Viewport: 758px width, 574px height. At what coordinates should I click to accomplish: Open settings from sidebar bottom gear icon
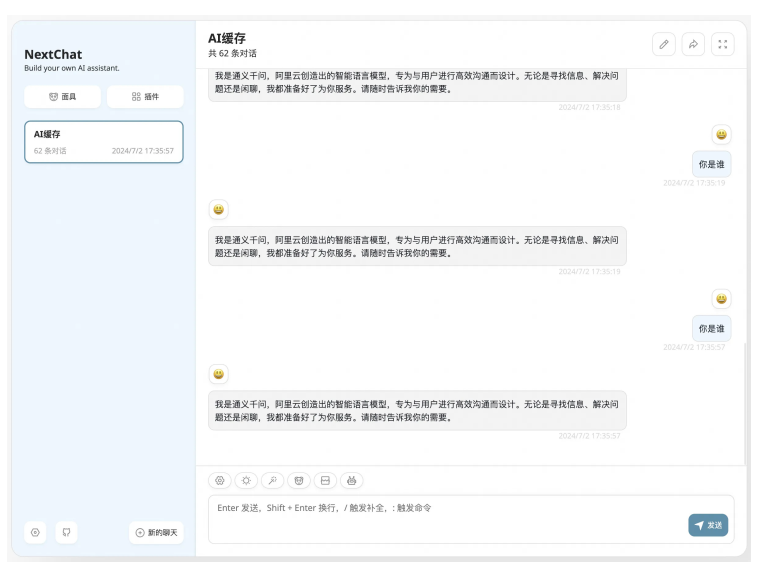pos(35,532)
